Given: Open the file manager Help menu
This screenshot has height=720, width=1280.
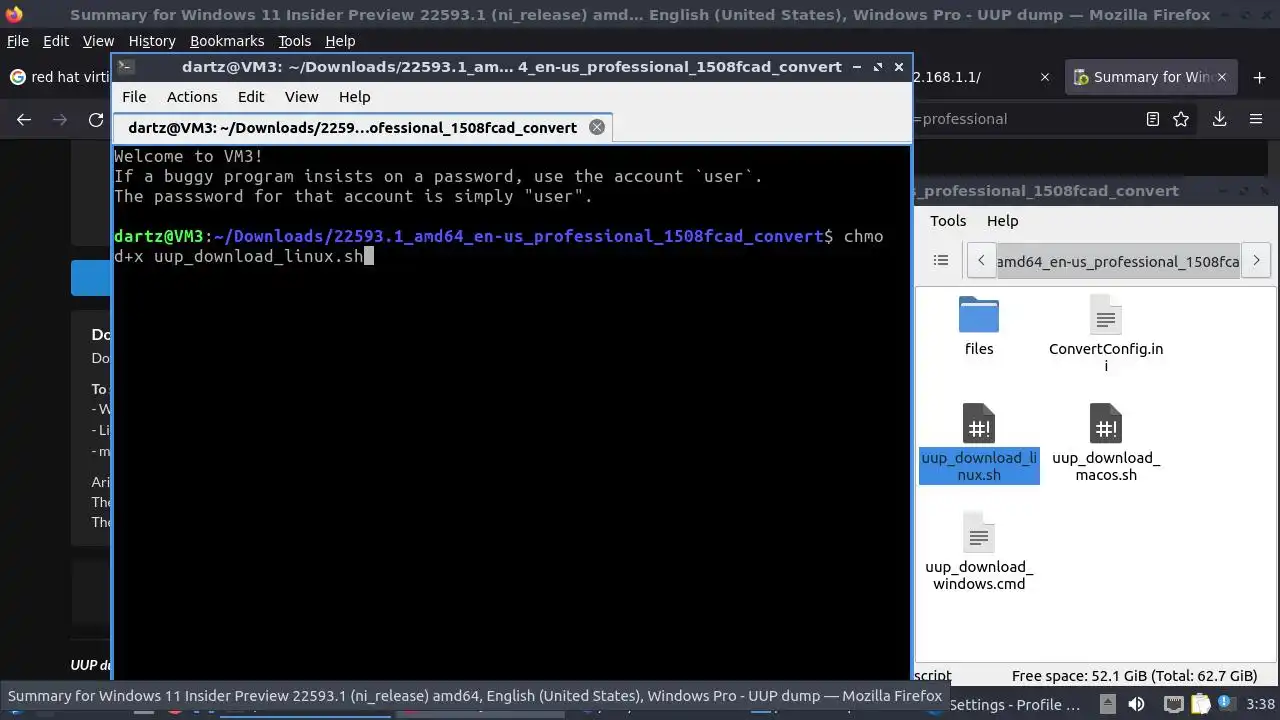Looking at the screenshot, I should (1002, 221).
